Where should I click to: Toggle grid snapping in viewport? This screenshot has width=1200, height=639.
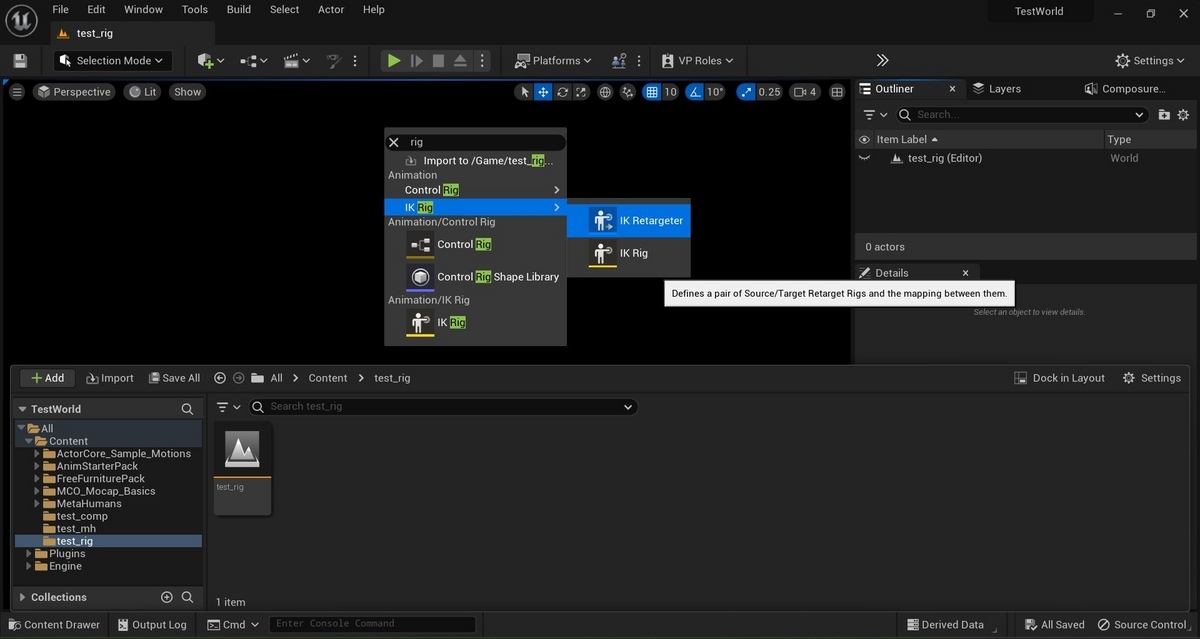tap(652, 92)
